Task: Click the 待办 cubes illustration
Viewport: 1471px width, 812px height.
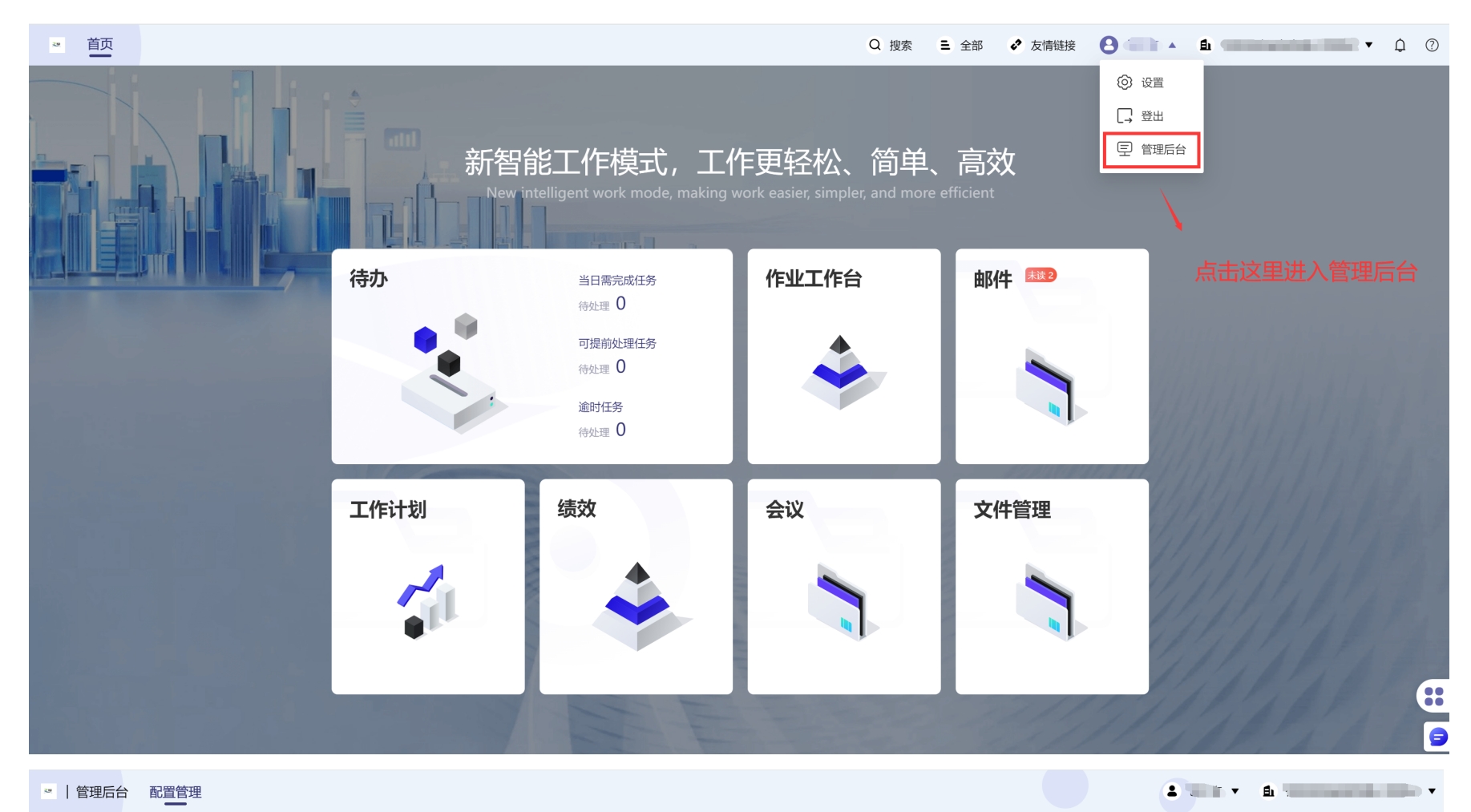Action: 454,373
